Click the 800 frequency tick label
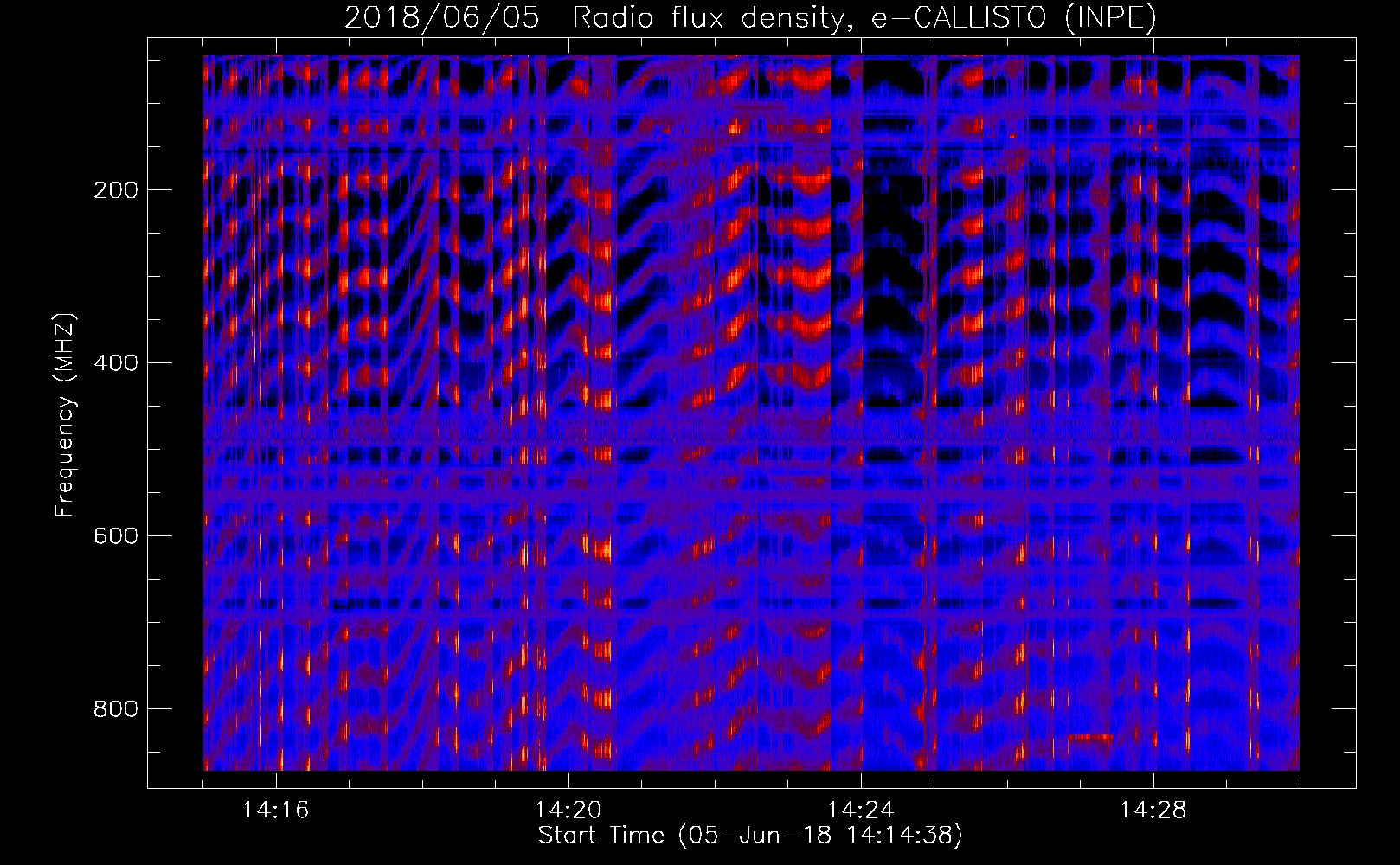This screenshot has width=1400, height=865. [115, 709]
